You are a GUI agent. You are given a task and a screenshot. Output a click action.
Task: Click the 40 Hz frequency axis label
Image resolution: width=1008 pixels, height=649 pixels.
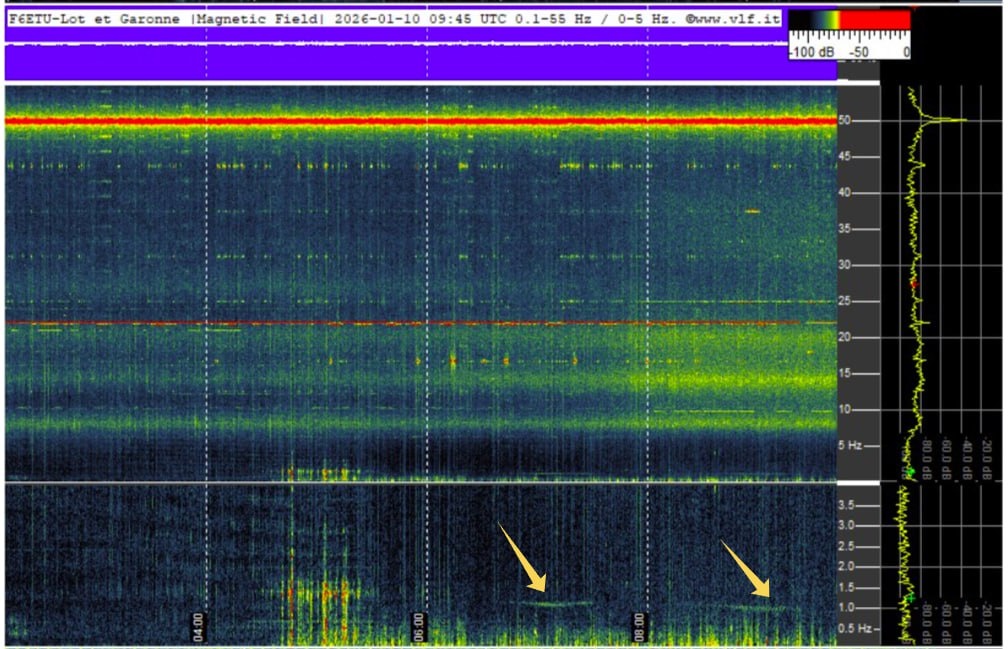click(845, 192)
